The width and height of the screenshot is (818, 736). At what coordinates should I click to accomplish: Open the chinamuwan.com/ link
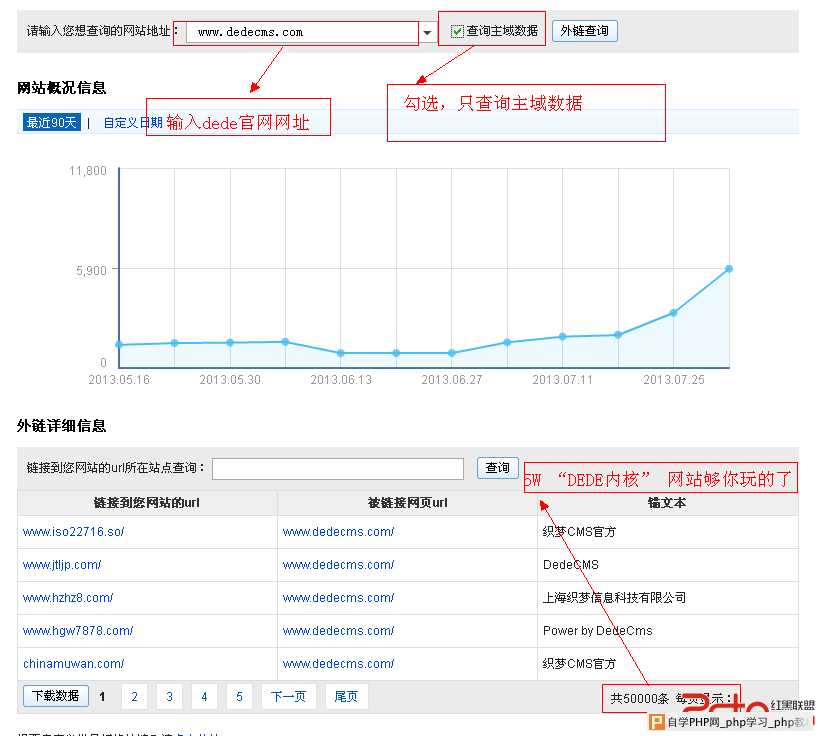pos(74,663)
